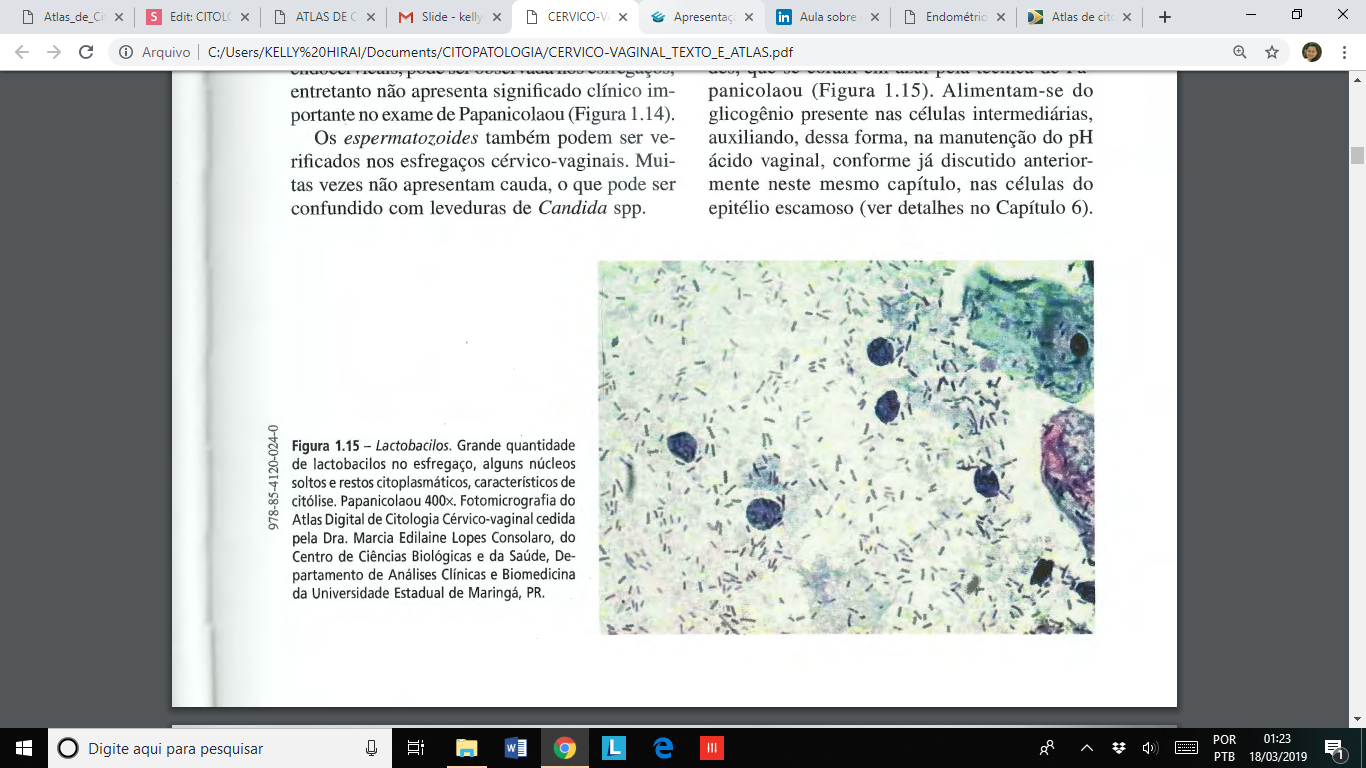Close the Slide - kelly tab
This screenshot has width=1366, height=768.
tap(496, 17)
